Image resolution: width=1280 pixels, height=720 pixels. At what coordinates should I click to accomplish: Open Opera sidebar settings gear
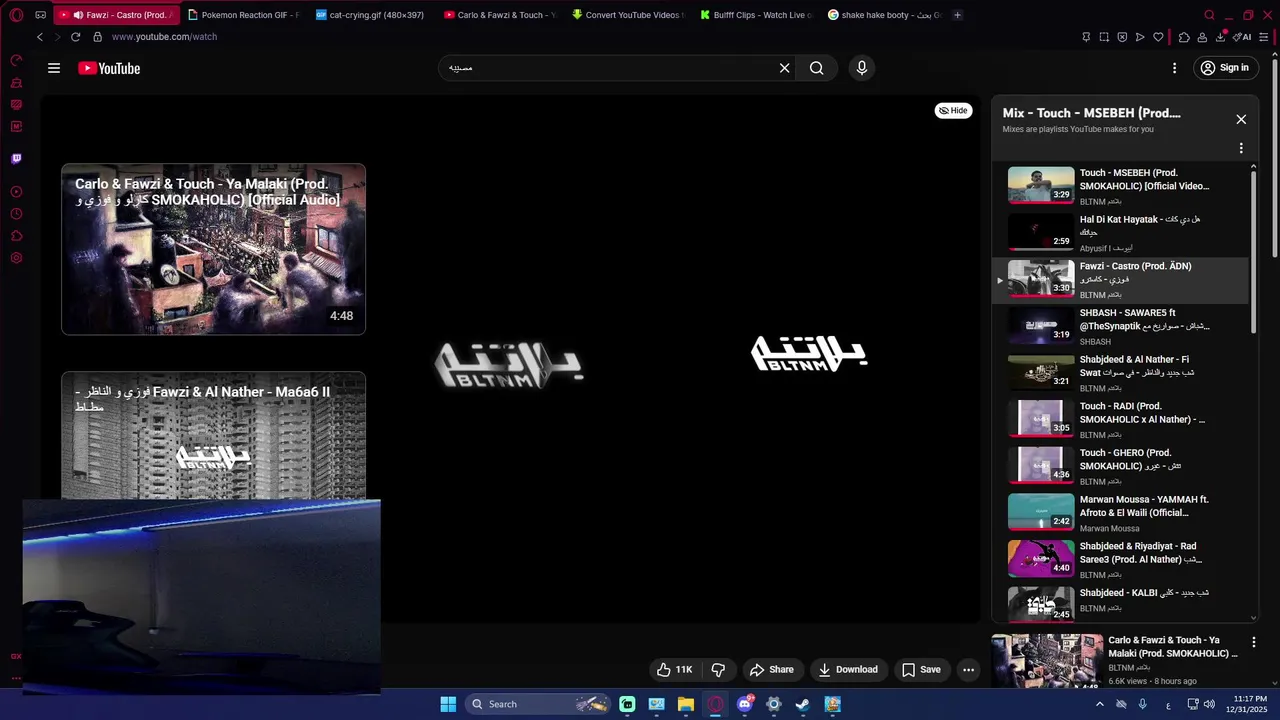(x=16, y=258)
